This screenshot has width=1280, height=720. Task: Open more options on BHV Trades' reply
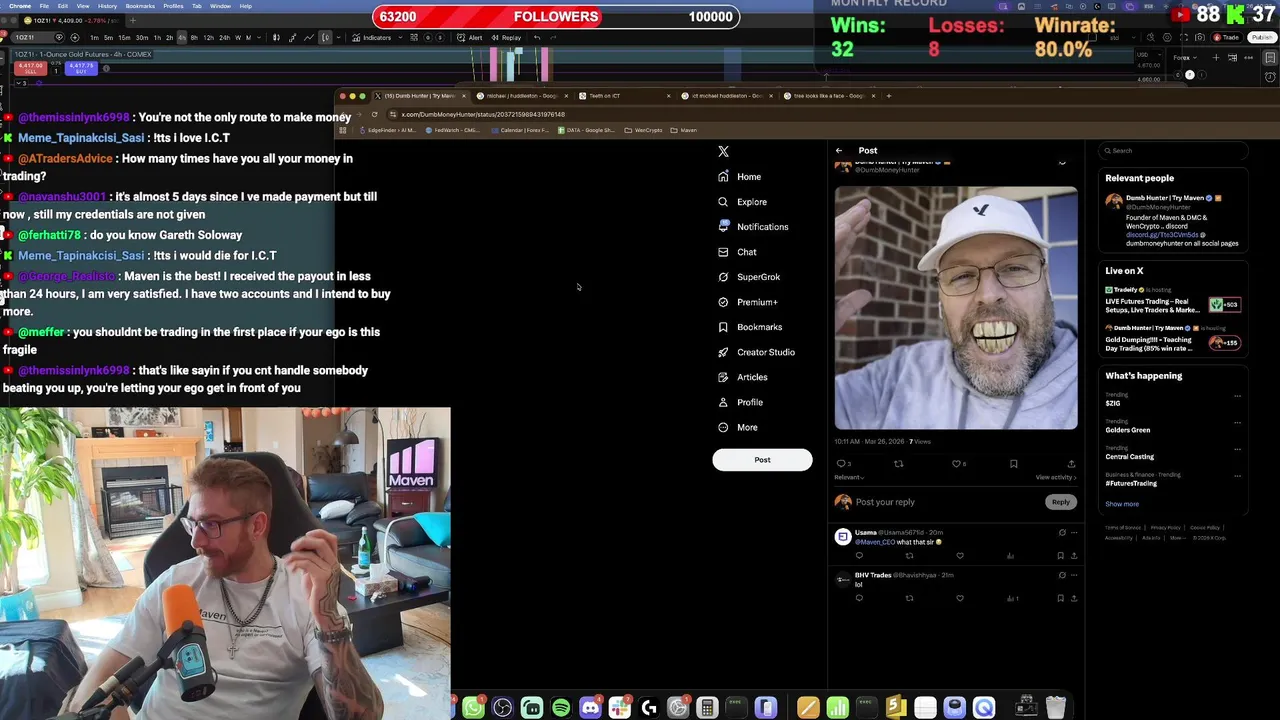[1074, 575]
